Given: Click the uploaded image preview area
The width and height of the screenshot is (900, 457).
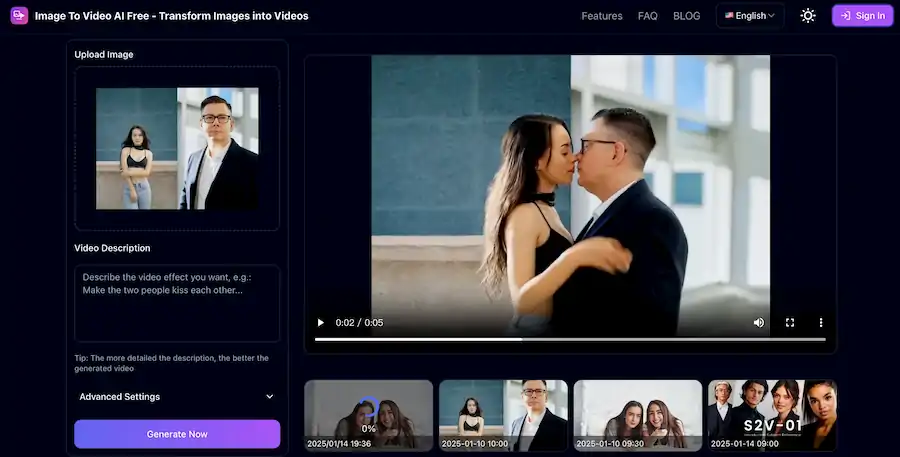Looking at the screenshot, I should tap(177, 149).
